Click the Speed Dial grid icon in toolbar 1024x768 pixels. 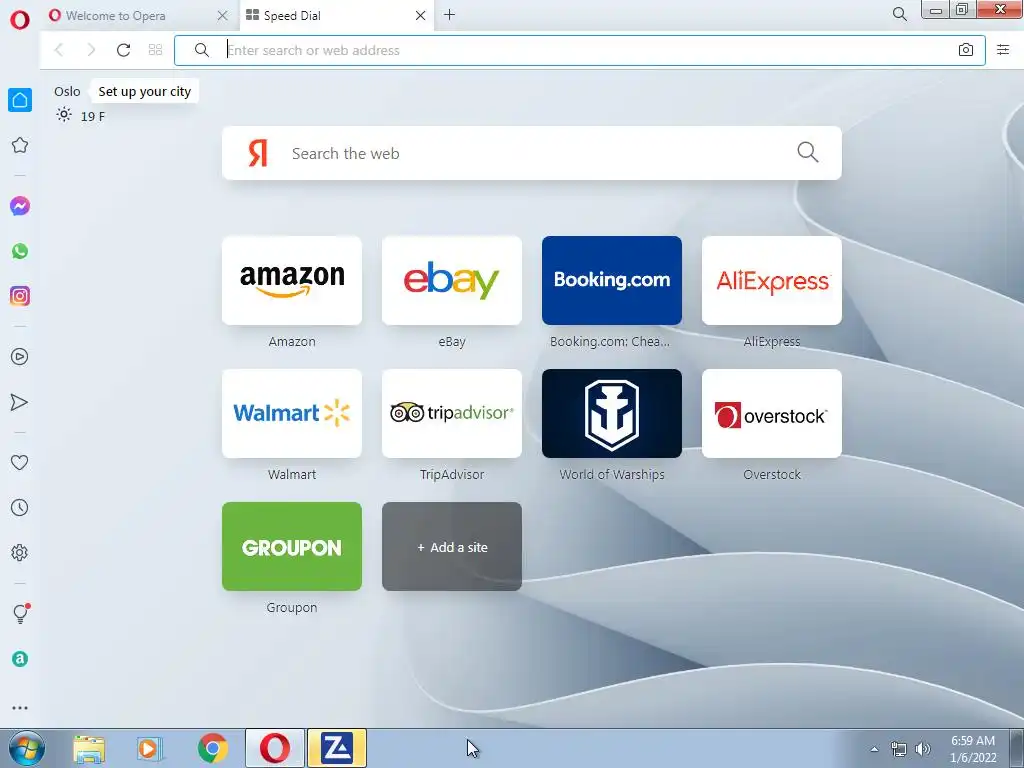[155, 50]
